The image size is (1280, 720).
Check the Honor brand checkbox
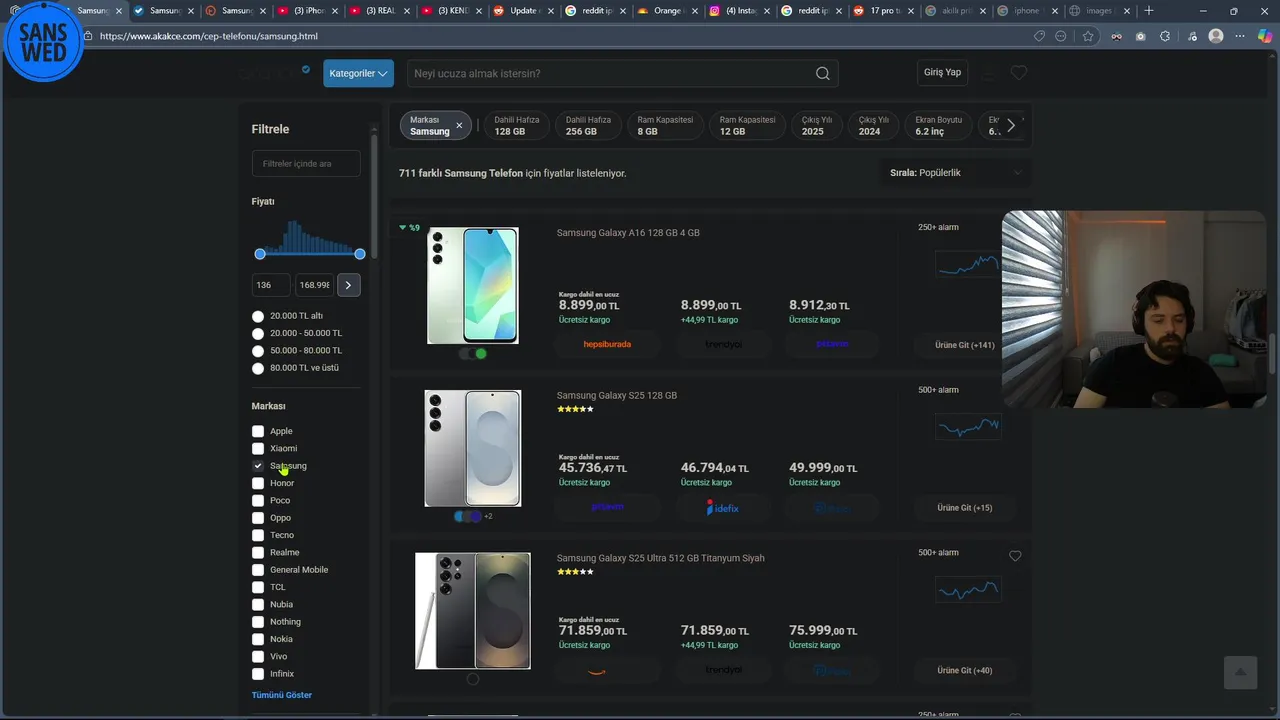(x=258, y=483)
